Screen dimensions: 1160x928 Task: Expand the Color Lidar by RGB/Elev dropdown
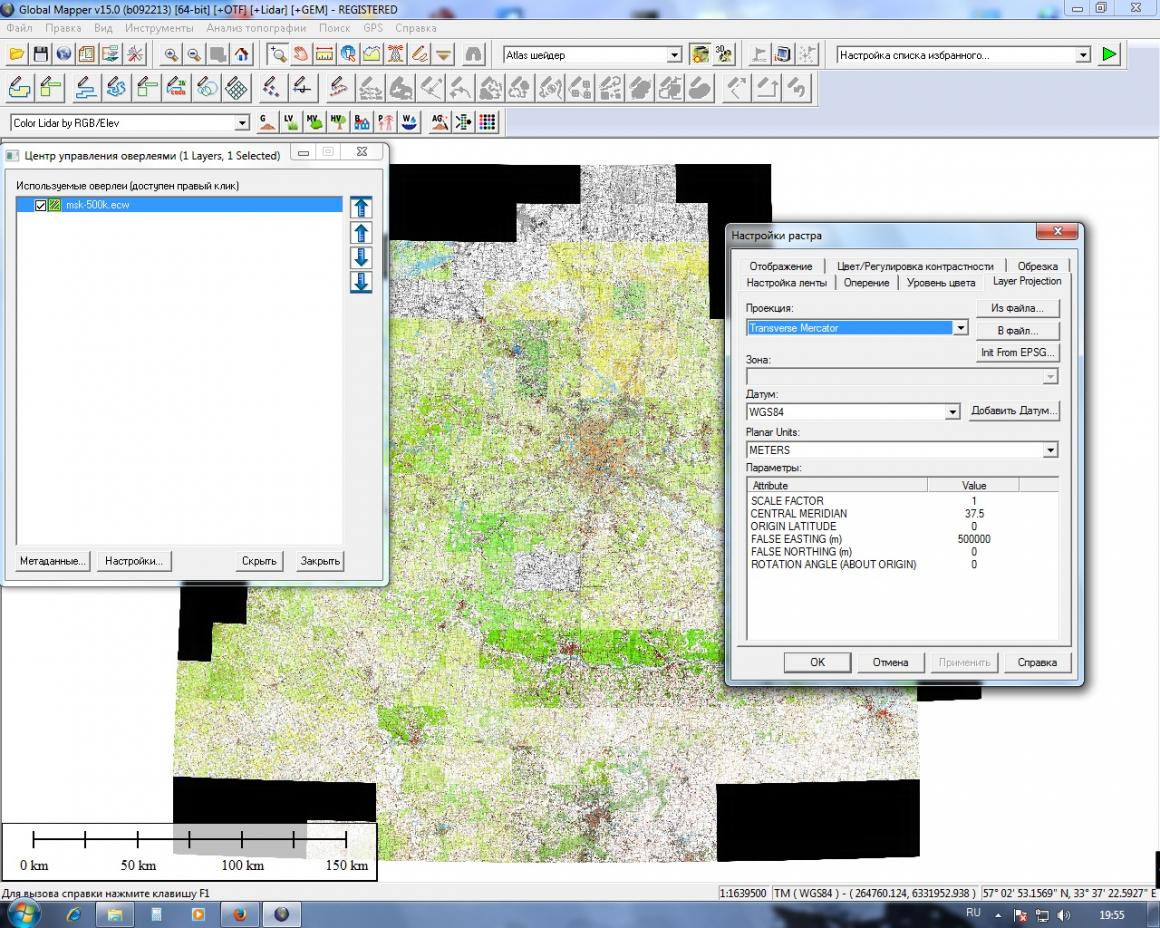241,123
